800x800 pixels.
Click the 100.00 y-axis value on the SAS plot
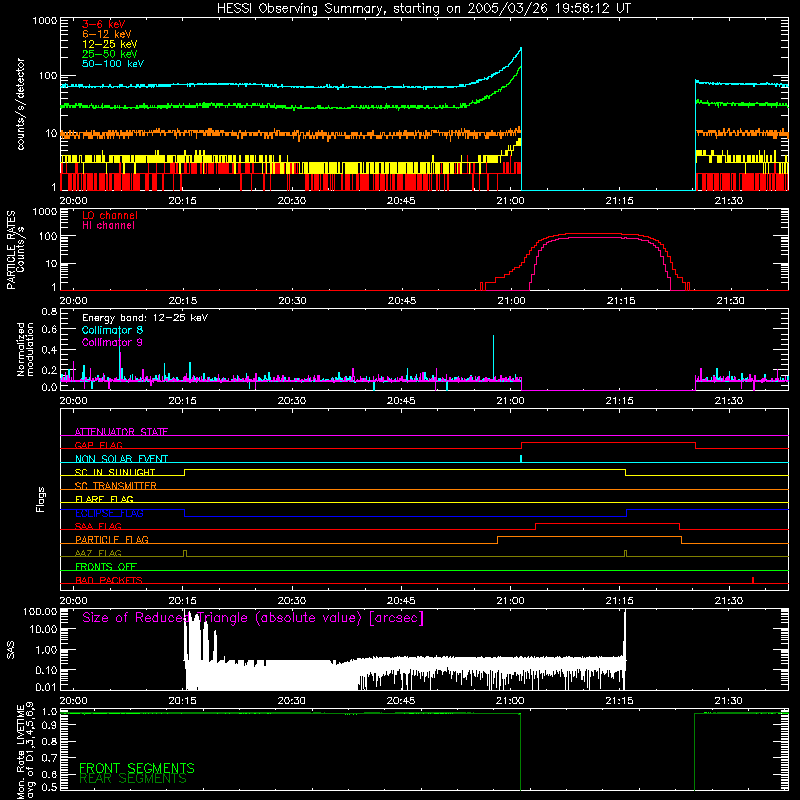point(40,611)
